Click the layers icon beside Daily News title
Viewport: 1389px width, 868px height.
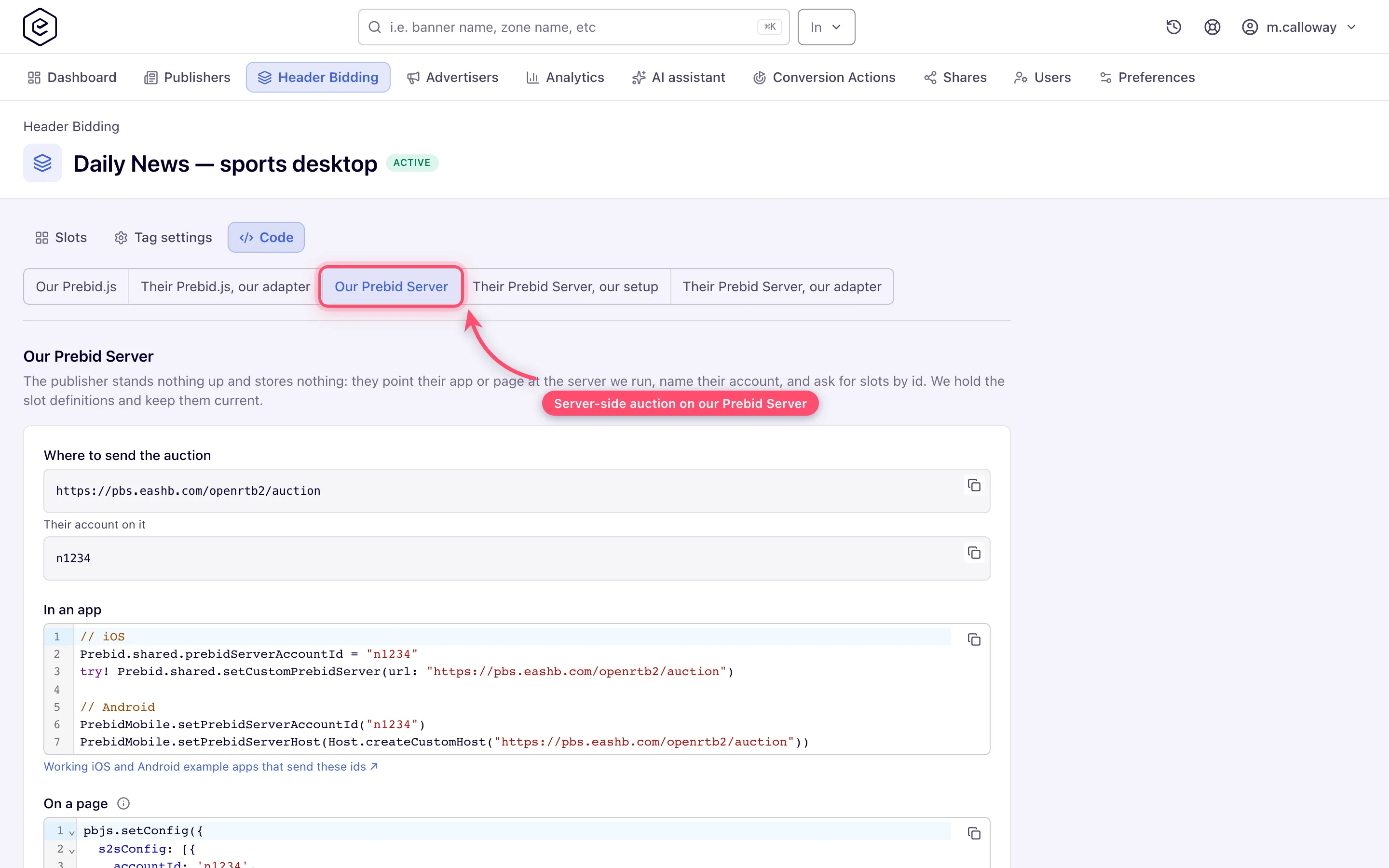[42, 163]
